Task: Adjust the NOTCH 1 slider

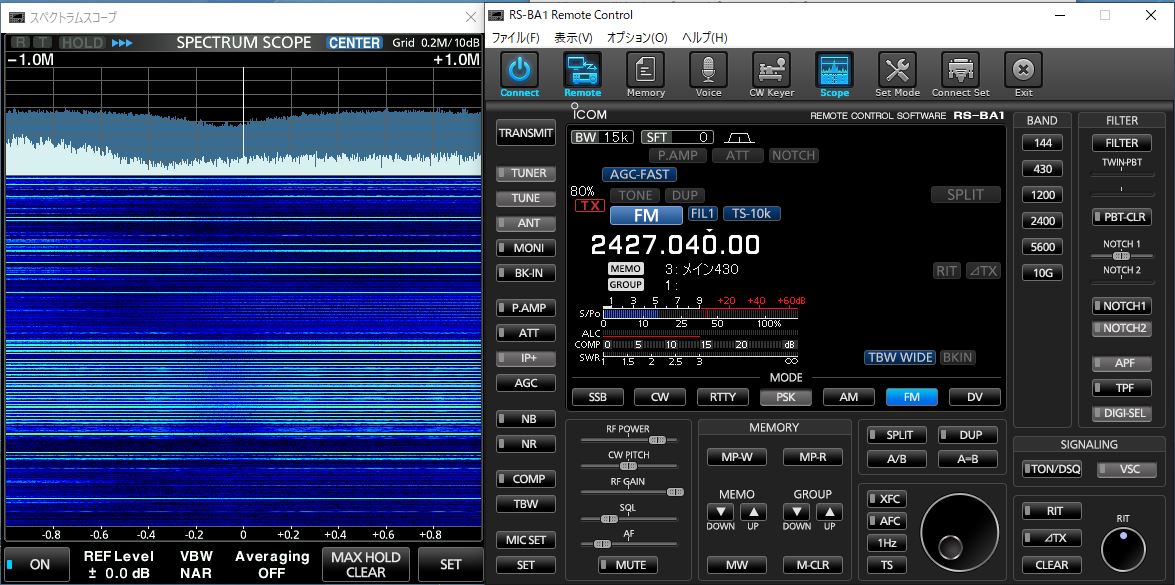Action: pyautogui.click(x=1122, y=255)
